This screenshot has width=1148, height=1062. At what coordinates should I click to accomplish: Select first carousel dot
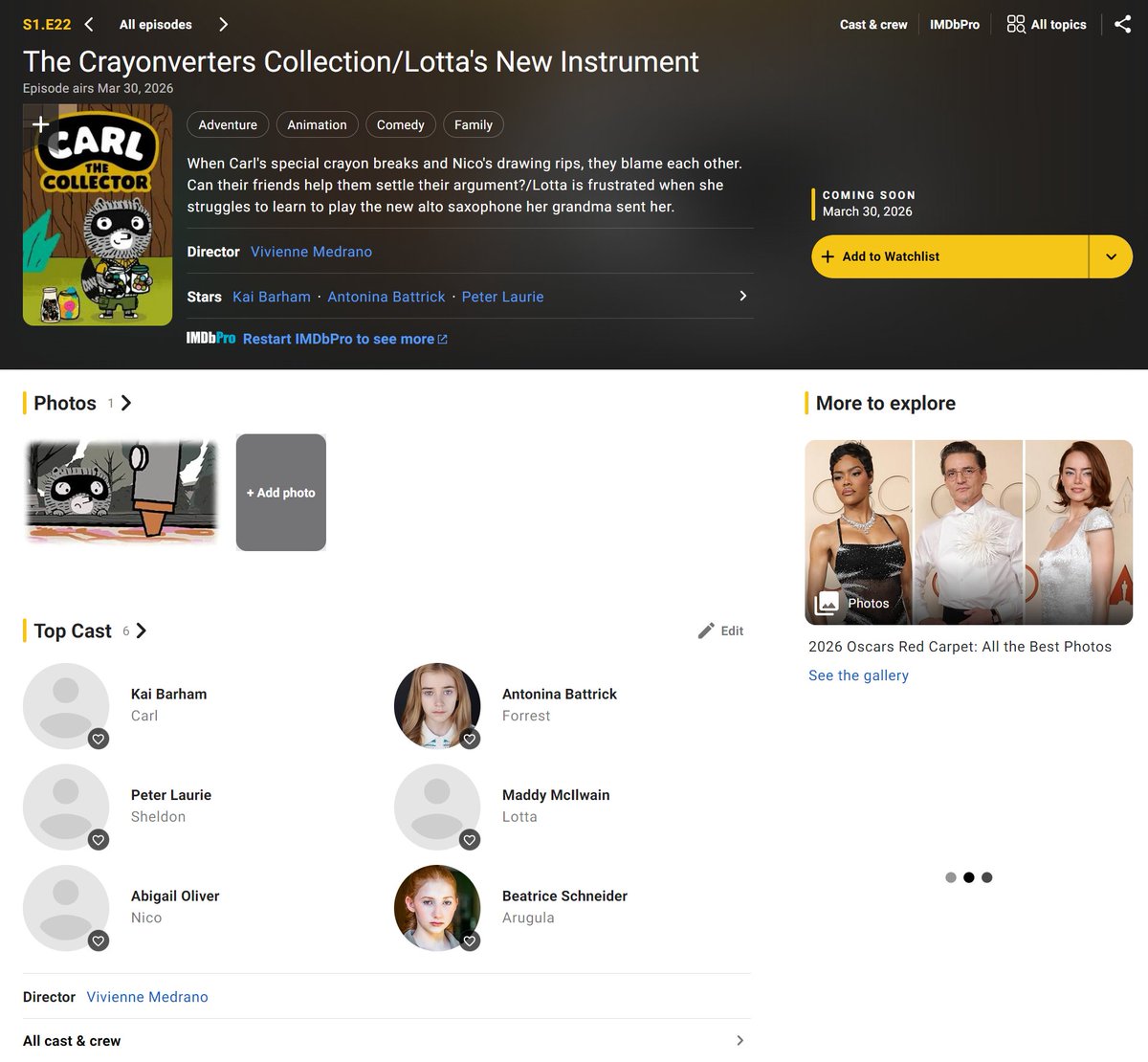pos(950,877)
